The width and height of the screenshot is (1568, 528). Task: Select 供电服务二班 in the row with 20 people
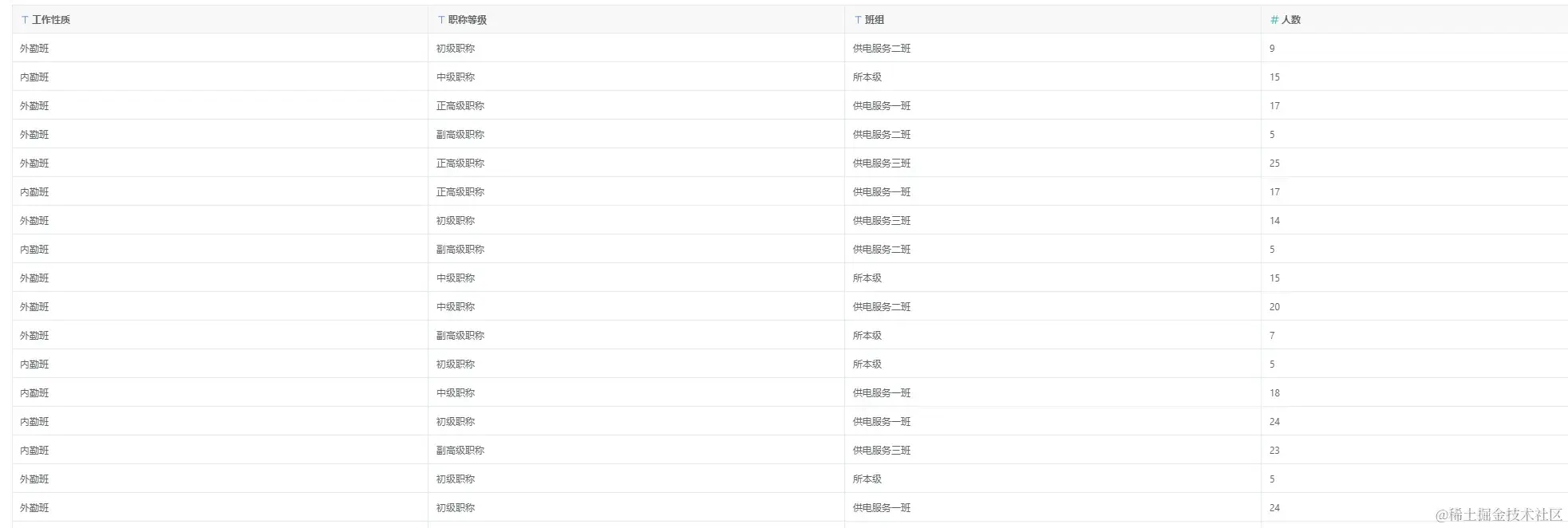tap(882, 307)
